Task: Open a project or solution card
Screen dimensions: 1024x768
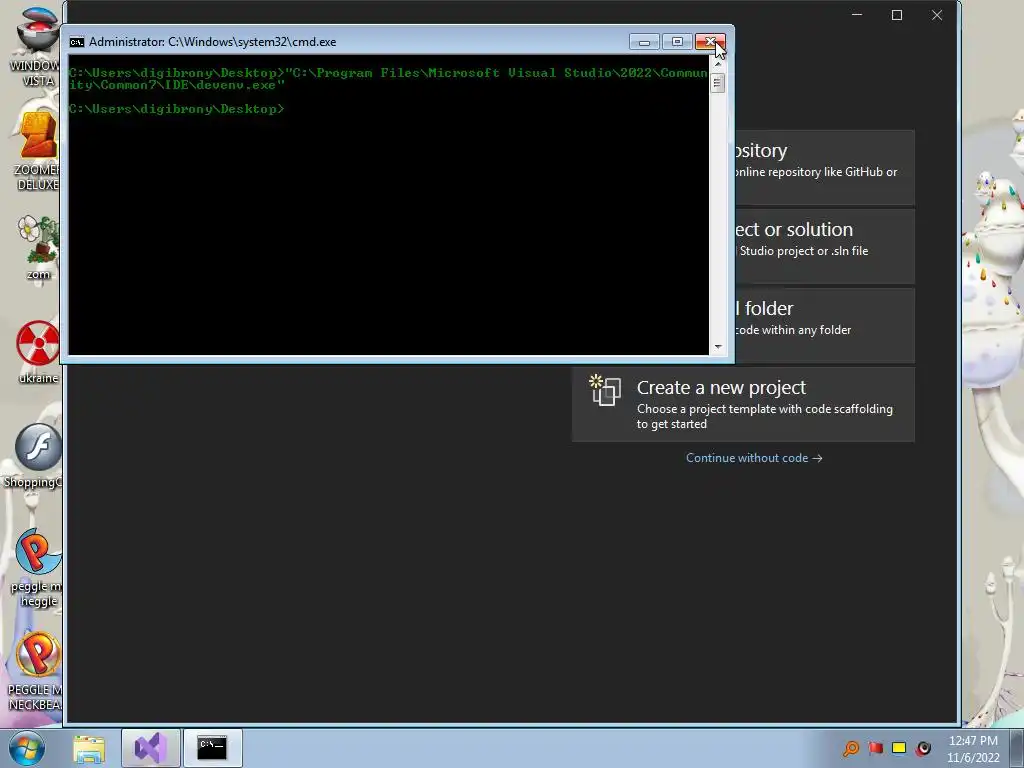Action: tap(825, 246)
